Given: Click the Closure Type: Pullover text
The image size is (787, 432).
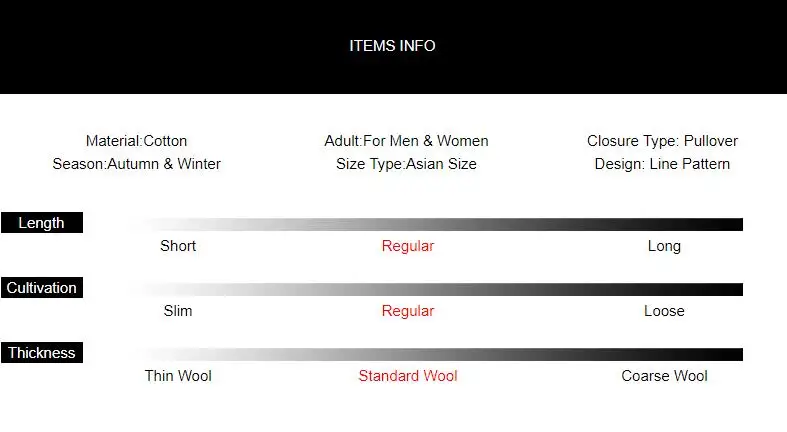Looking at the screenshot, I should point(662,141).
